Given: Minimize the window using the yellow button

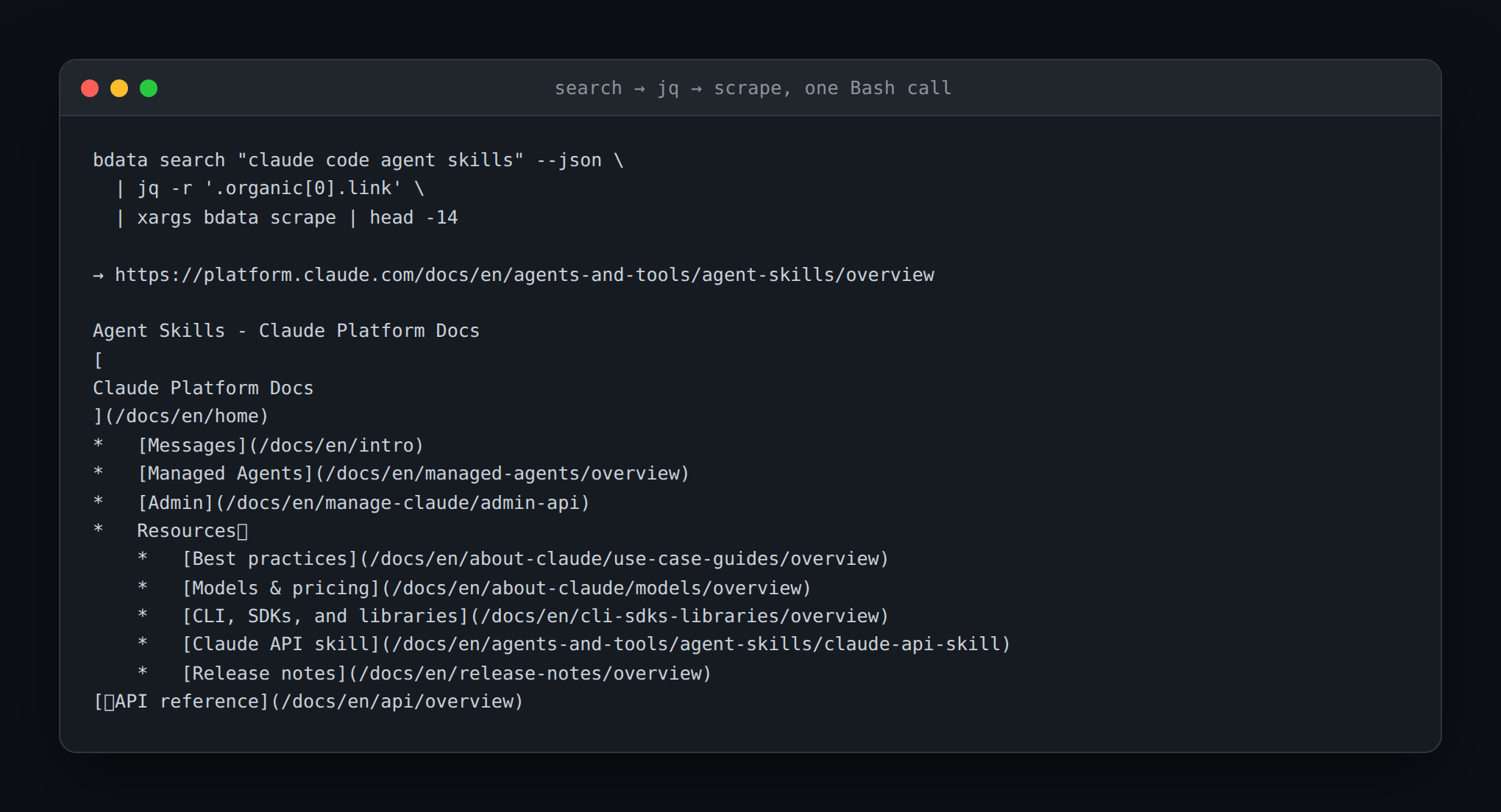Looking at the screenshot, I should pos(119,88).
